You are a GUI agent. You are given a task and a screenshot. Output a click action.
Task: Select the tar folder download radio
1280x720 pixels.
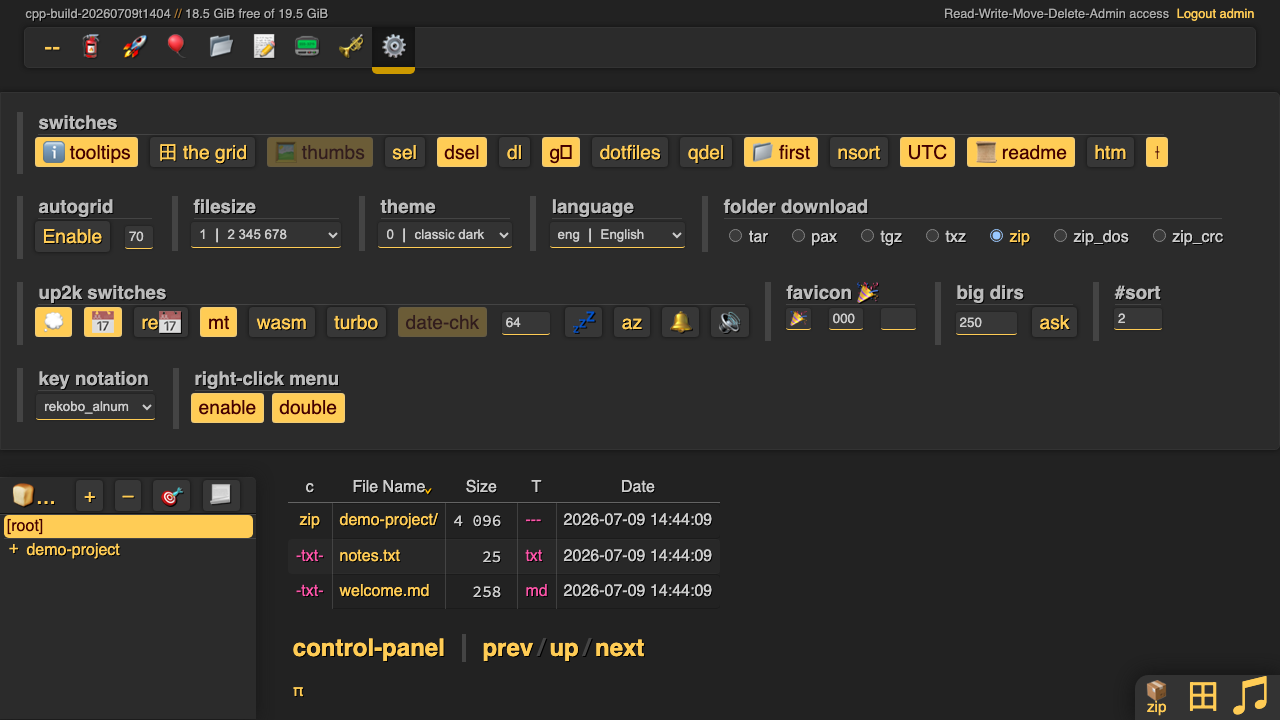click(736, 236)
